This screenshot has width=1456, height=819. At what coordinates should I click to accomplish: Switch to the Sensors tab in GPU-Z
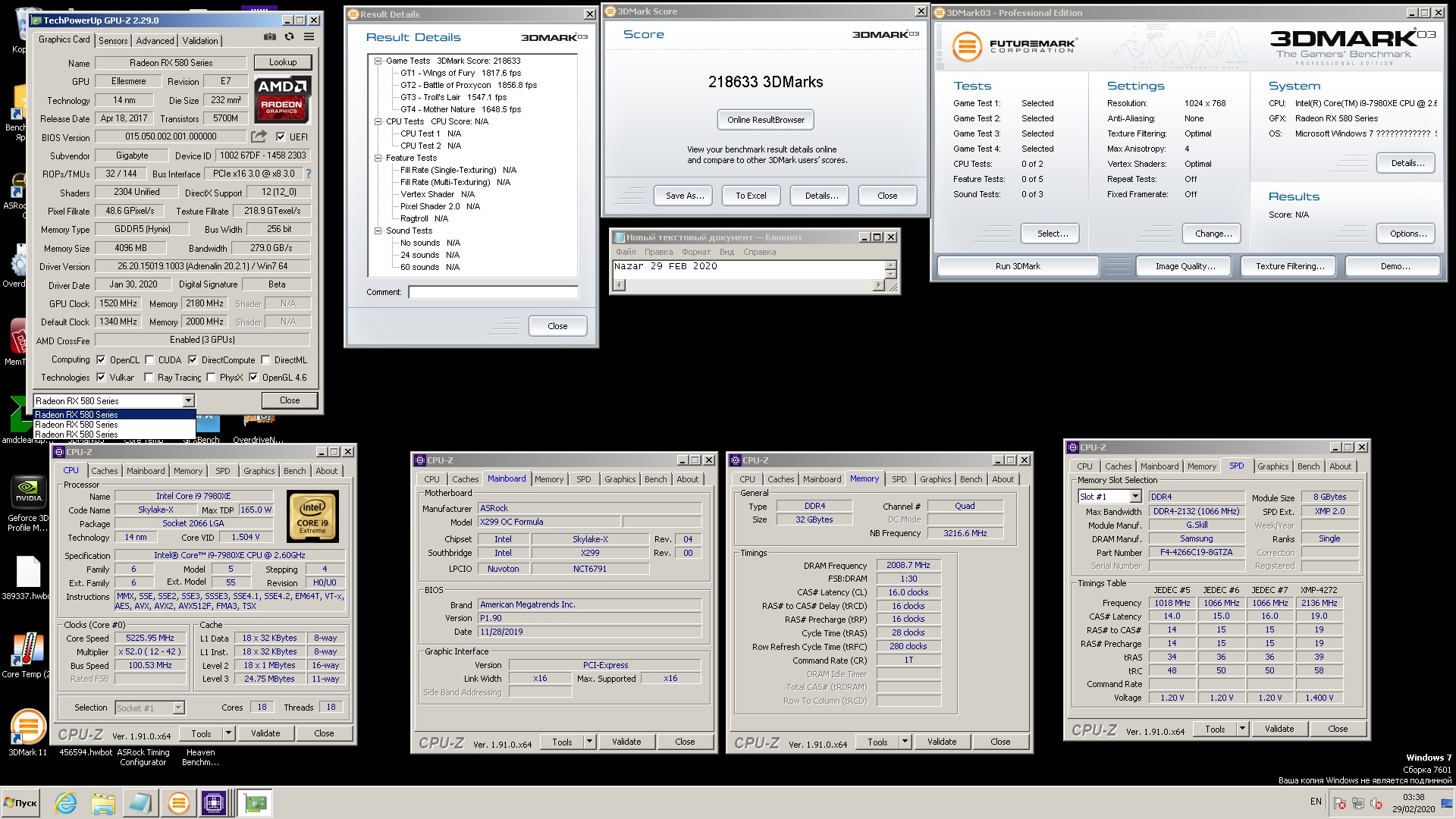[x=113, y=41]
